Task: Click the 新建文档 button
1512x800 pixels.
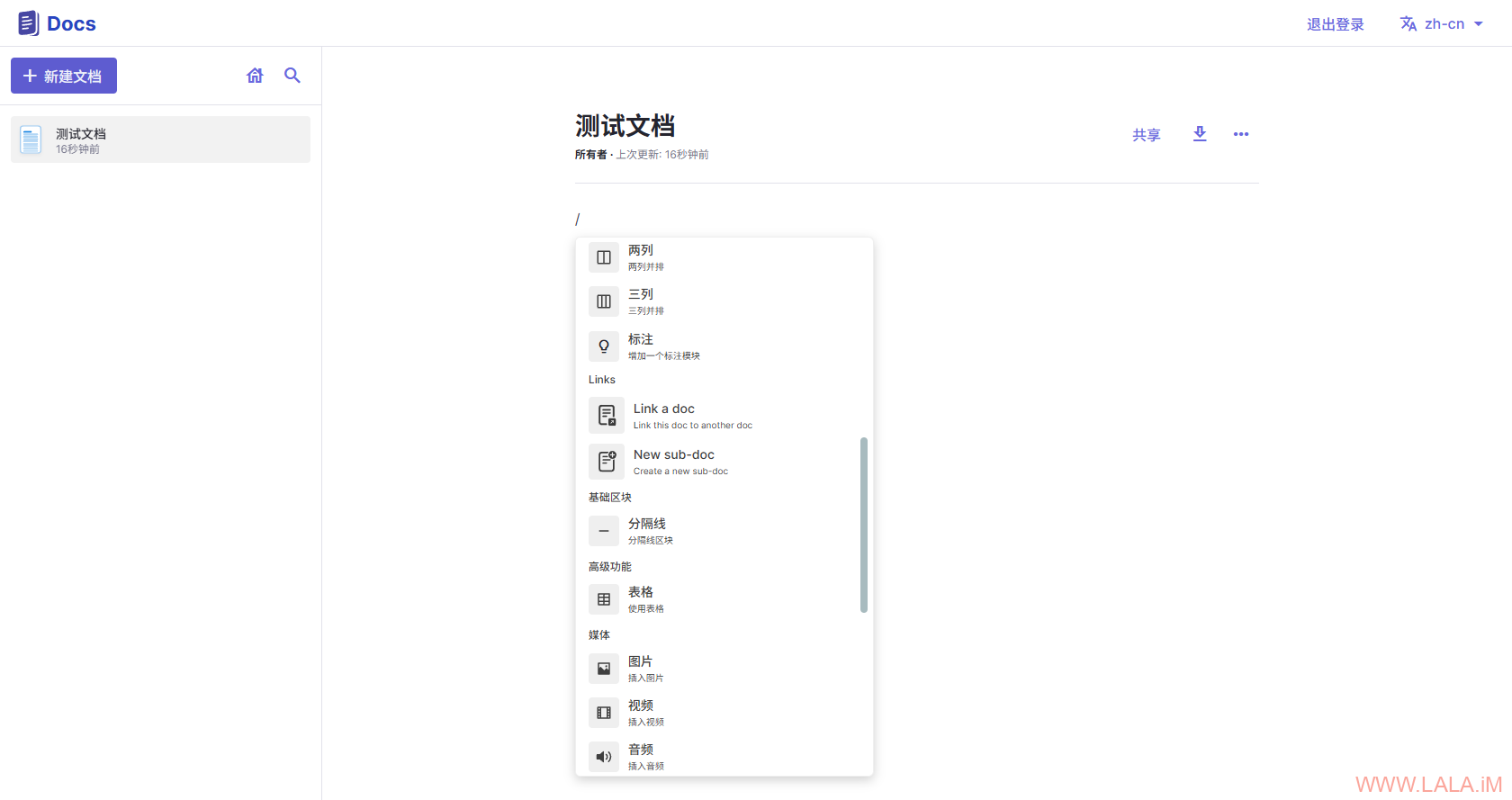Action: [x=64, y=76]
